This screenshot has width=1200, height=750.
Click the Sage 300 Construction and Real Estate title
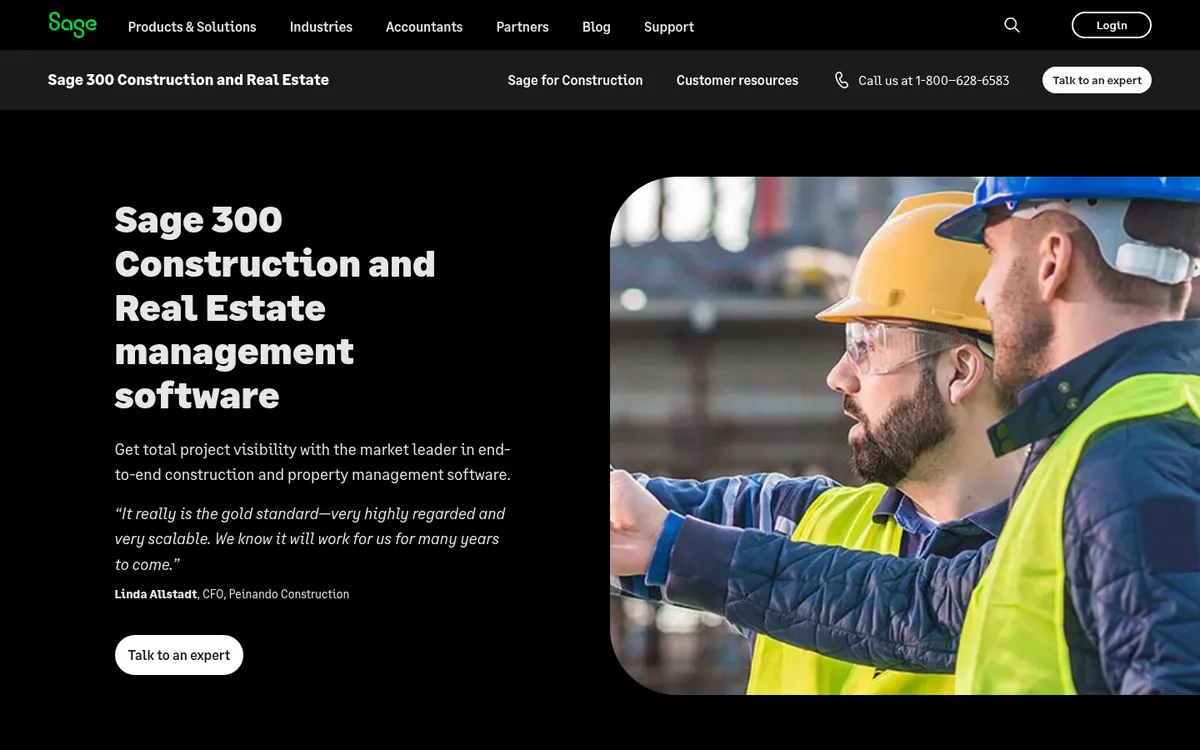click(x=188, y=80)
